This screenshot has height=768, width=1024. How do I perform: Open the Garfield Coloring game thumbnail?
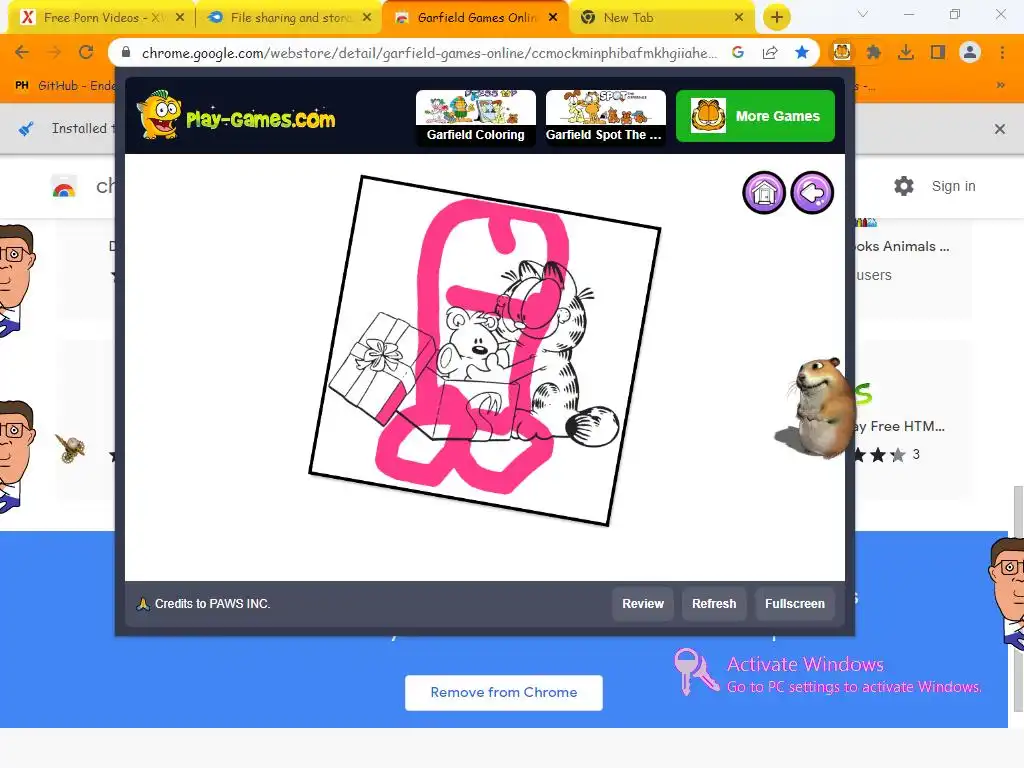click(475, 117)
